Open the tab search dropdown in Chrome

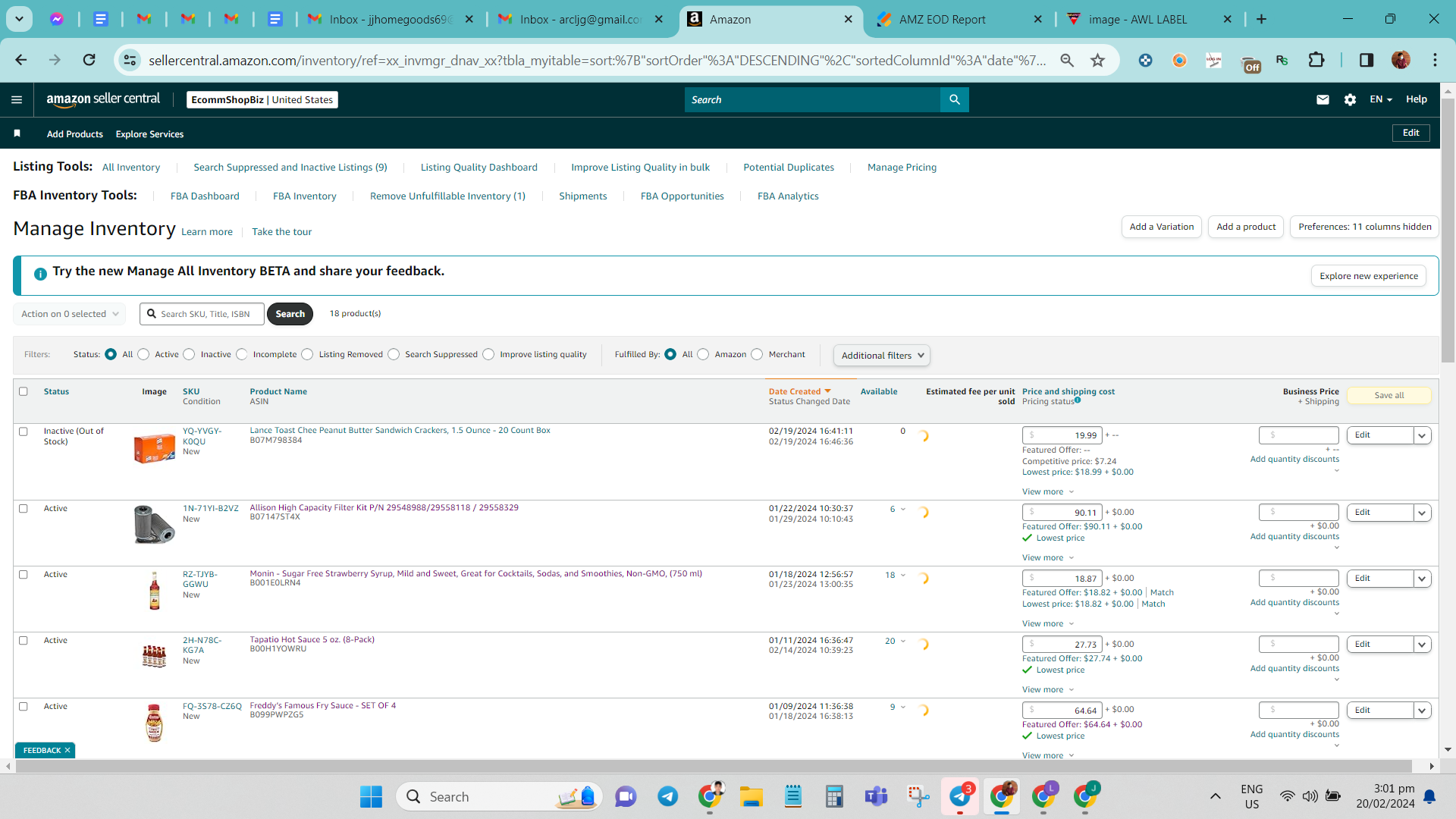(x=19, y=19)
